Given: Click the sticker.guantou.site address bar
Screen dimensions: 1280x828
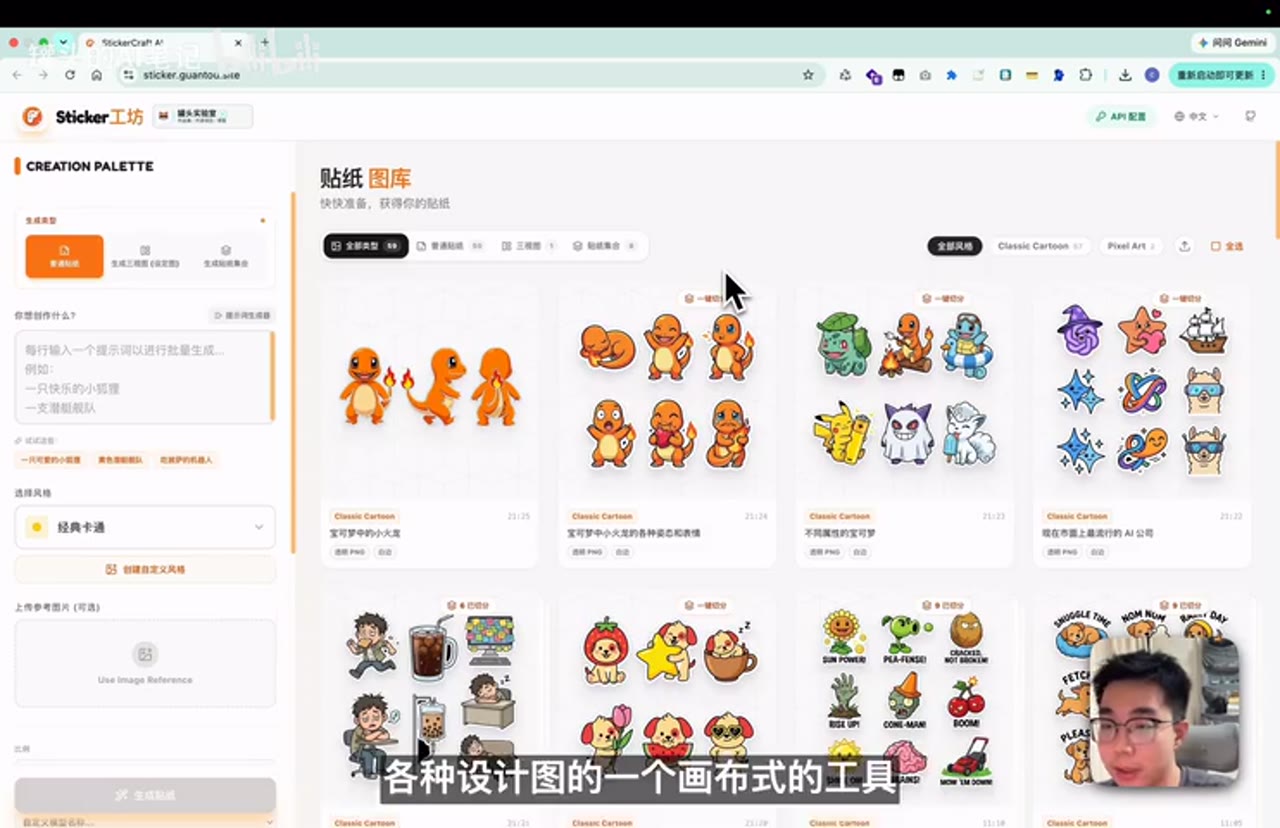Looking at the screenshot, I should pos(470,75).
